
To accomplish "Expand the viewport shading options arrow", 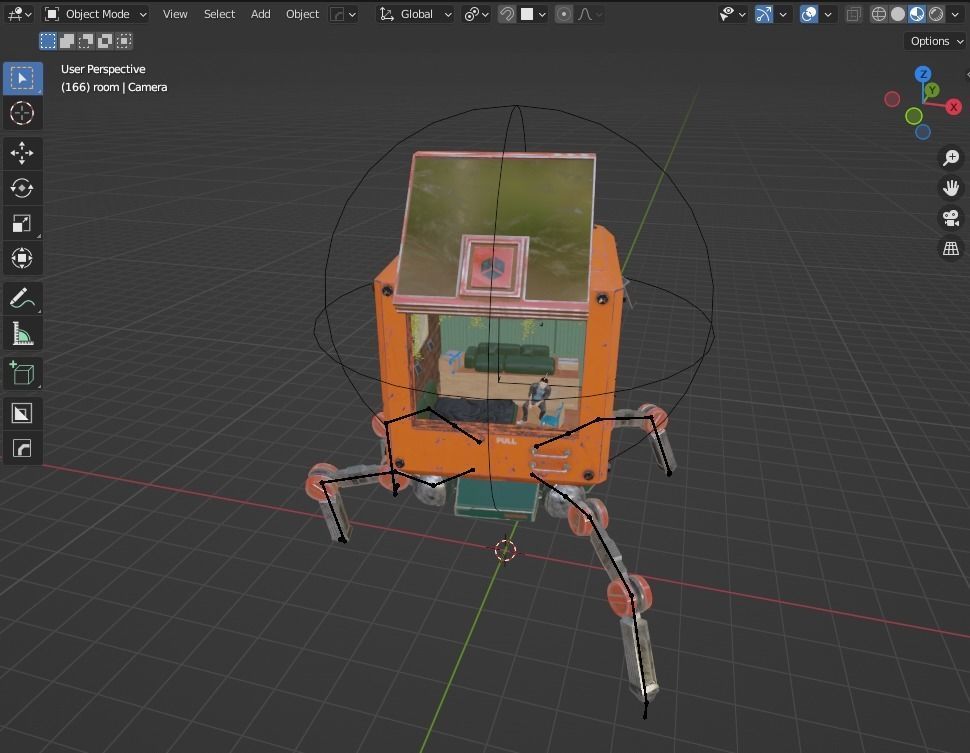I will coord(955,14).
